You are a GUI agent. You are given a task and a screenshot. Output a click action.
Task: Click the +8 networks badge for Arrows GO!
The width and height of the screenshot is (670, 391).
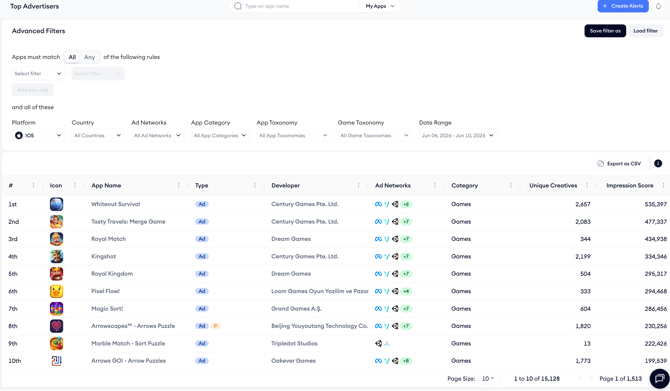[406, 361]
